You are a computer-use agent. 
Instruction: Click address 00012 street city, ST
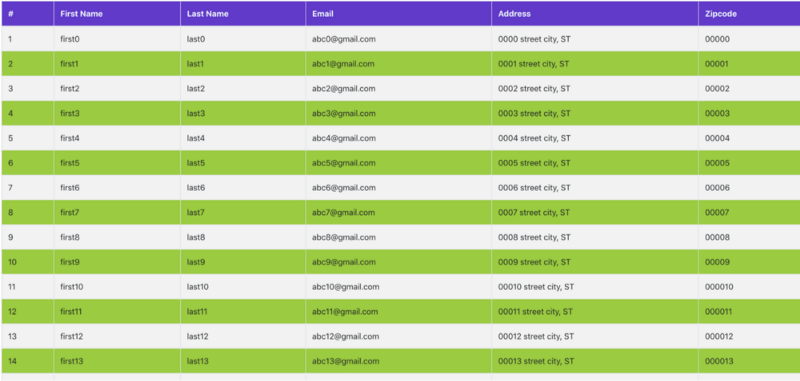coord(536,336)
